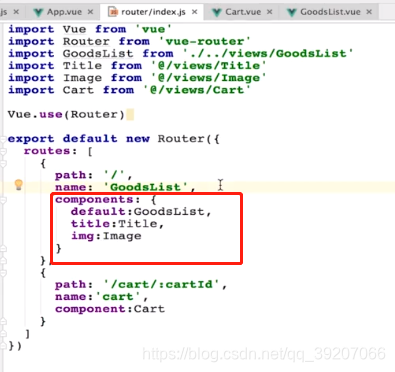Viewport: 395px width, 372px height.
Task: Click the first import Vue identifier
Action: click(74, 29)
